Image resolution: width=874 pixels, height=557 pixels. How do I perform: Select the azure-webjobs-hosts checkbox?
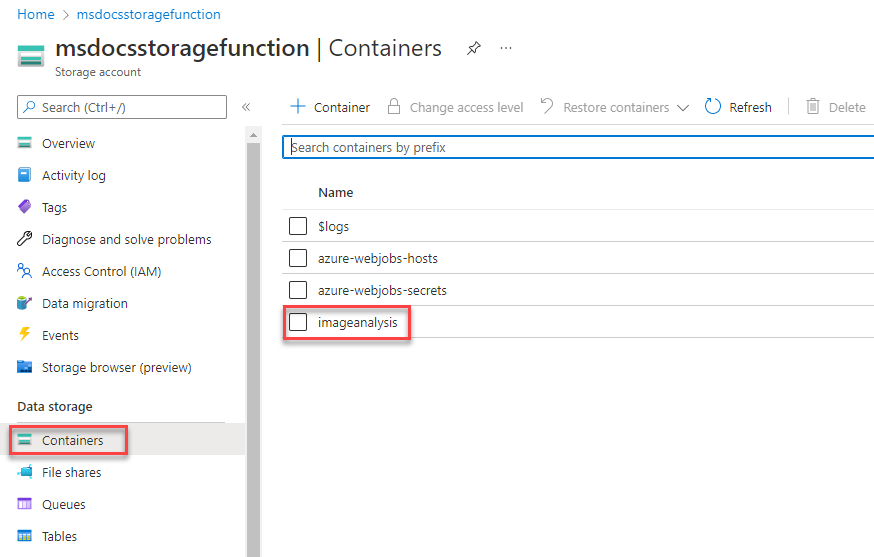[298, 258]
